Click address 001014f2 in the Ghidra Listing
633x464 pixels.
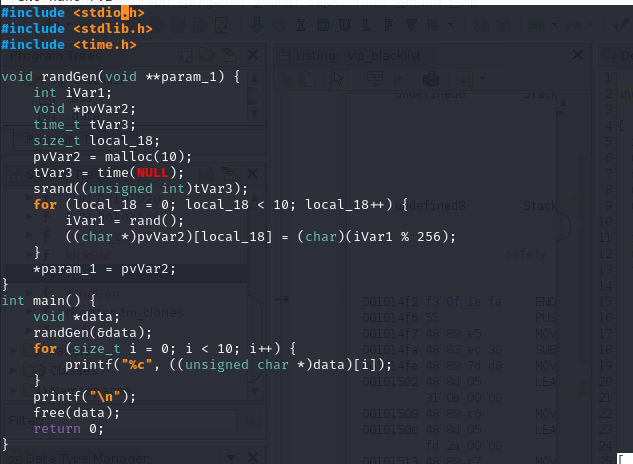click(x=390, y=302)
